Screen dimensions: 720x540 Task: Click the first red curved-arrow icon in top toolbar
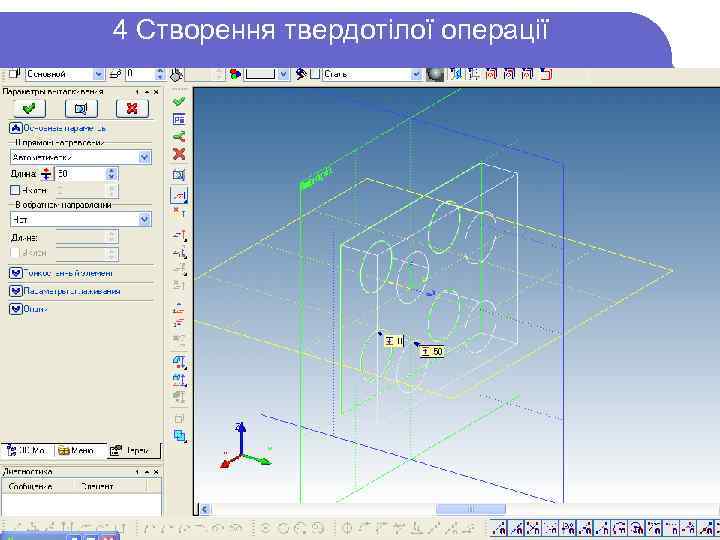491,74
